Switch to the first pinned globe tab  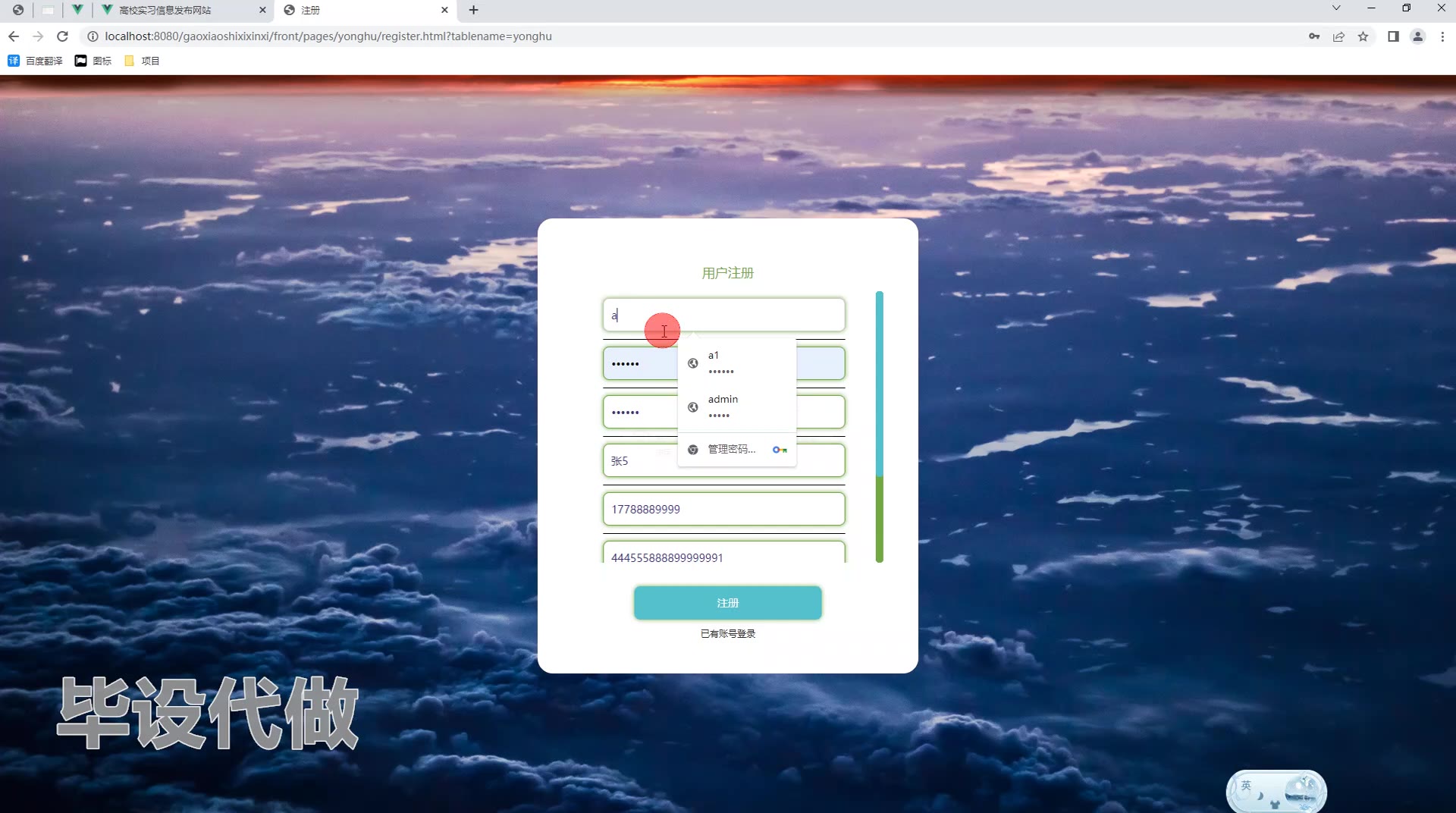pos(18,10)
